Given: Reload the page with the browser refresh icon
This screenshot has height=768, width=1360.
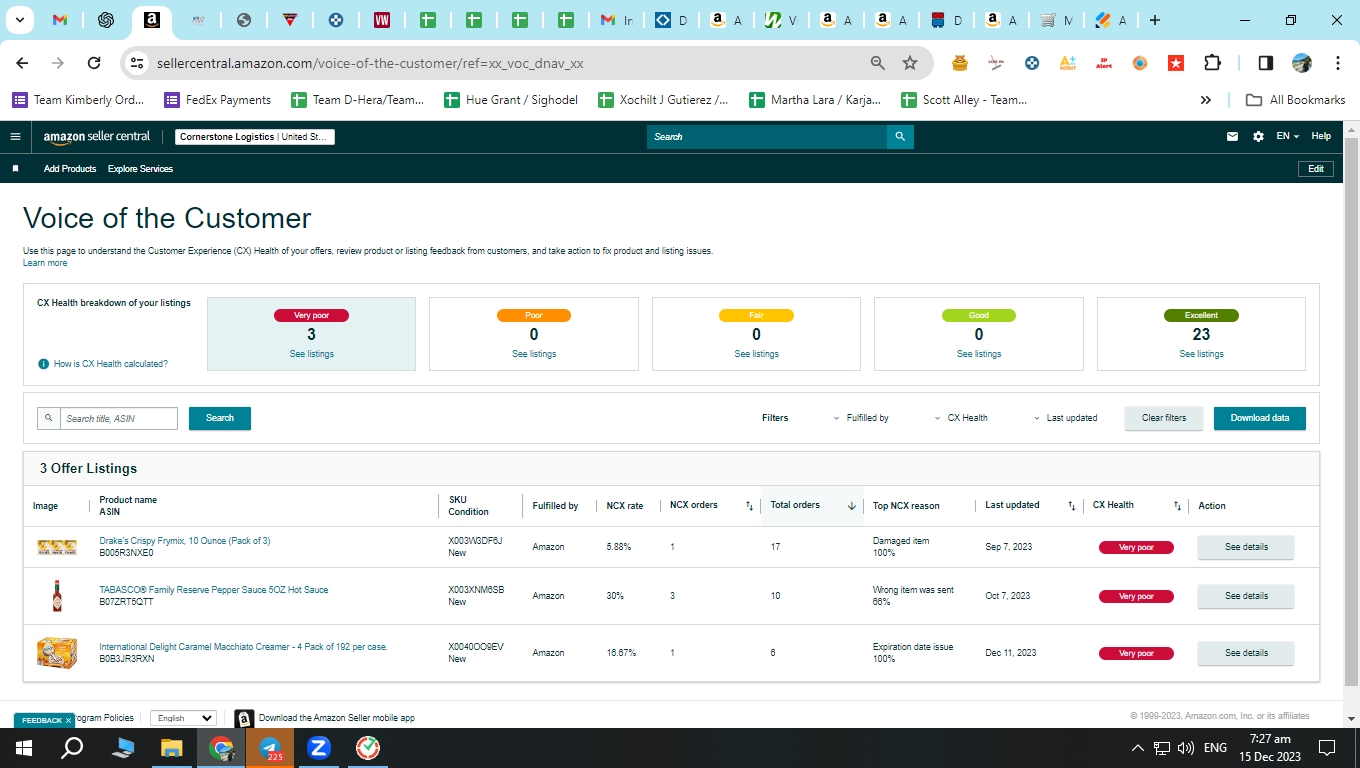Looking at the screenshot, I should click(x=94, y=63).
